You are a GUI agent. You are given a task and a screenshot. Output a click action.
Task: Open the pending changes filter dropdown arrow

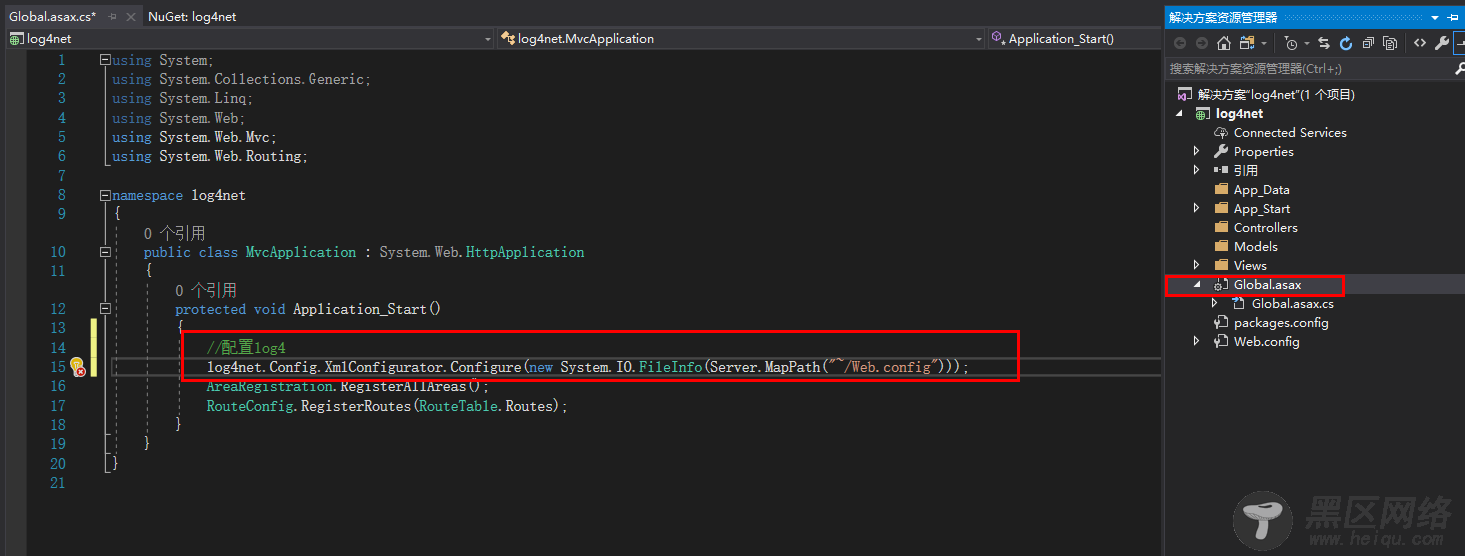1307,44
